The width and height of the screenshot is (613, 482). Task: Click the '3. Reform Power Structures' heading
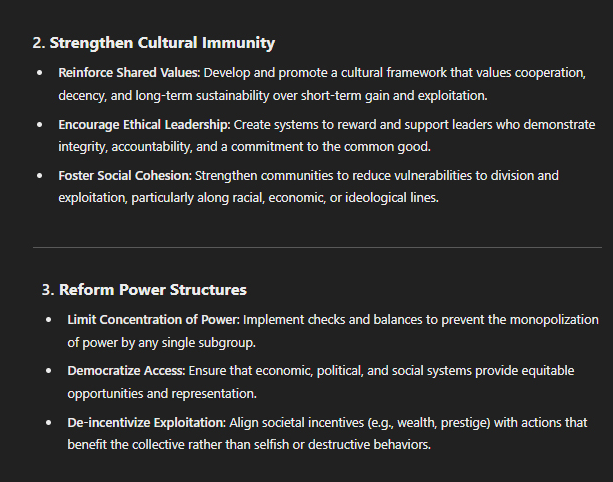[x=144, y=290]
